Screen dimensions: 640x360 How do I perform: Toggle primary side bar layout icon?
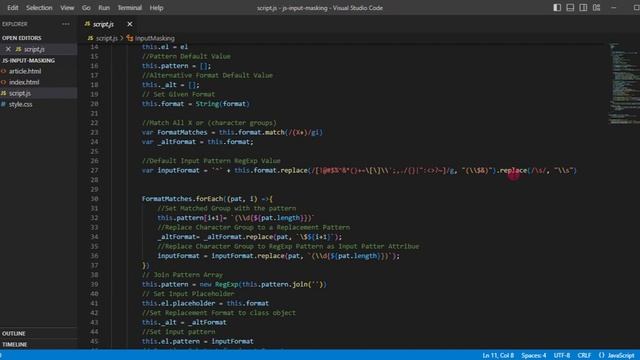(x=557, y=8)
